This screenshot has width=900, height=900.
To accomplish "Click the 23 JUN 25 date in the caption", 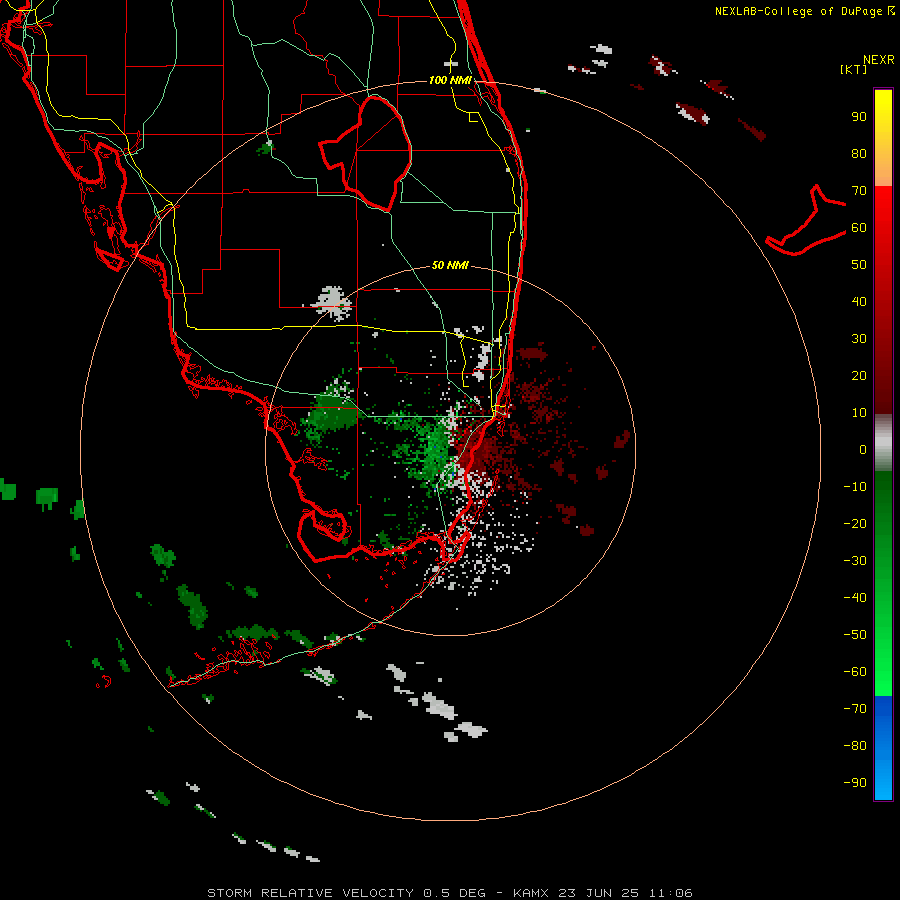I will click(x=599, y=893).
